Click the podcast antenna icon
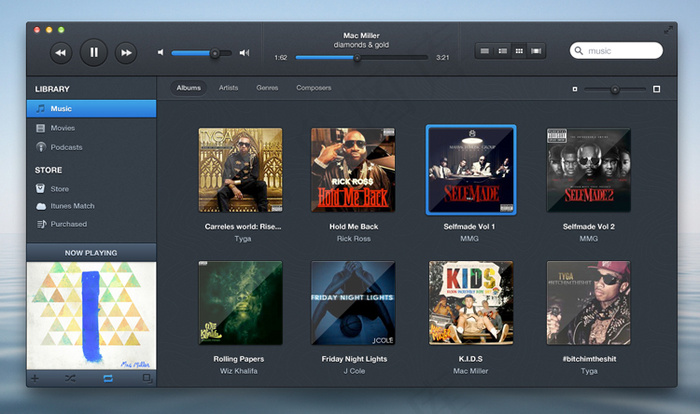 (x=41, y=147)
